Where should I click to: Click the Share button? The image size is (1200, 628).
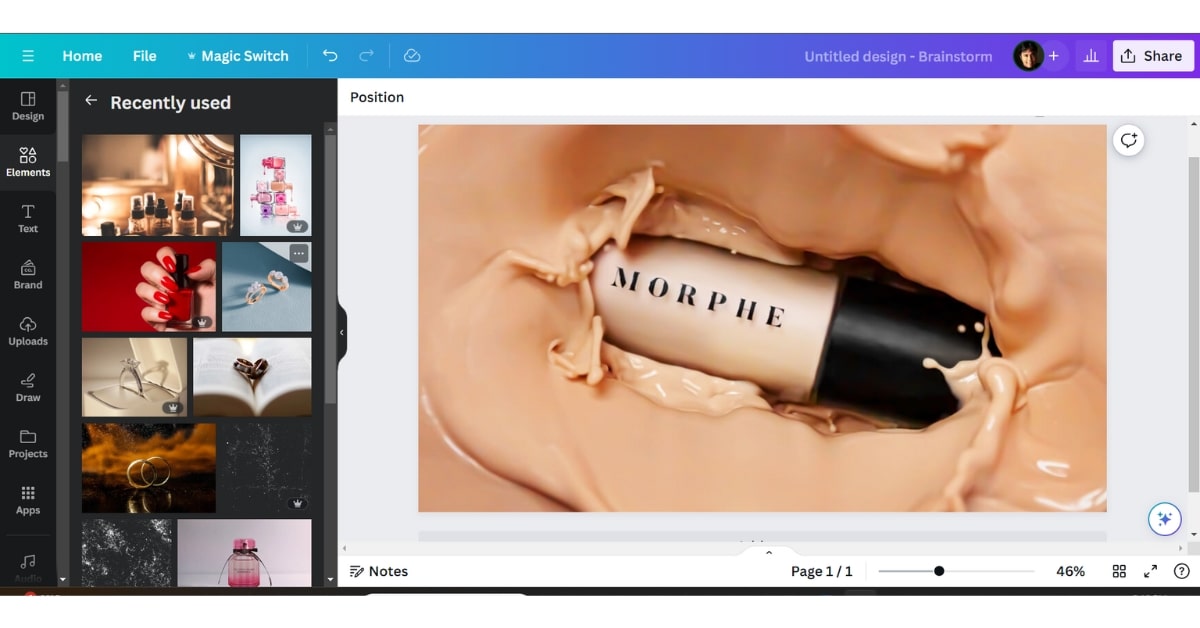coord(1153,56)
